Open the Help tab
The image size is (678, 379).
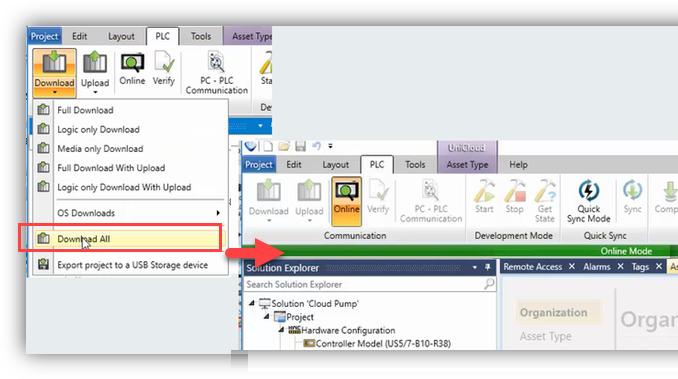tap(518, 165)
